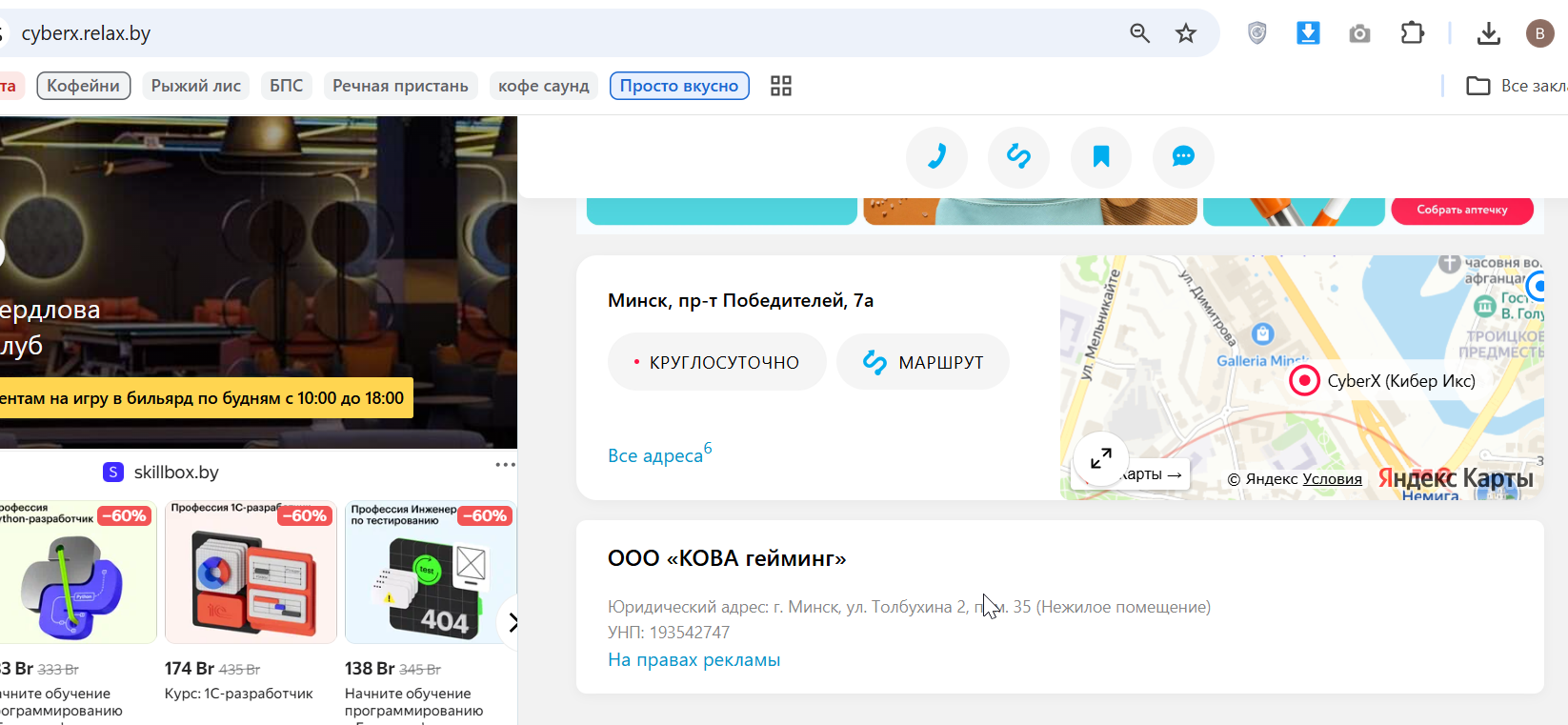Open the кофе саунд bookmark group
The height and width of the screenshot is (725, 1568).
(544, 86)
